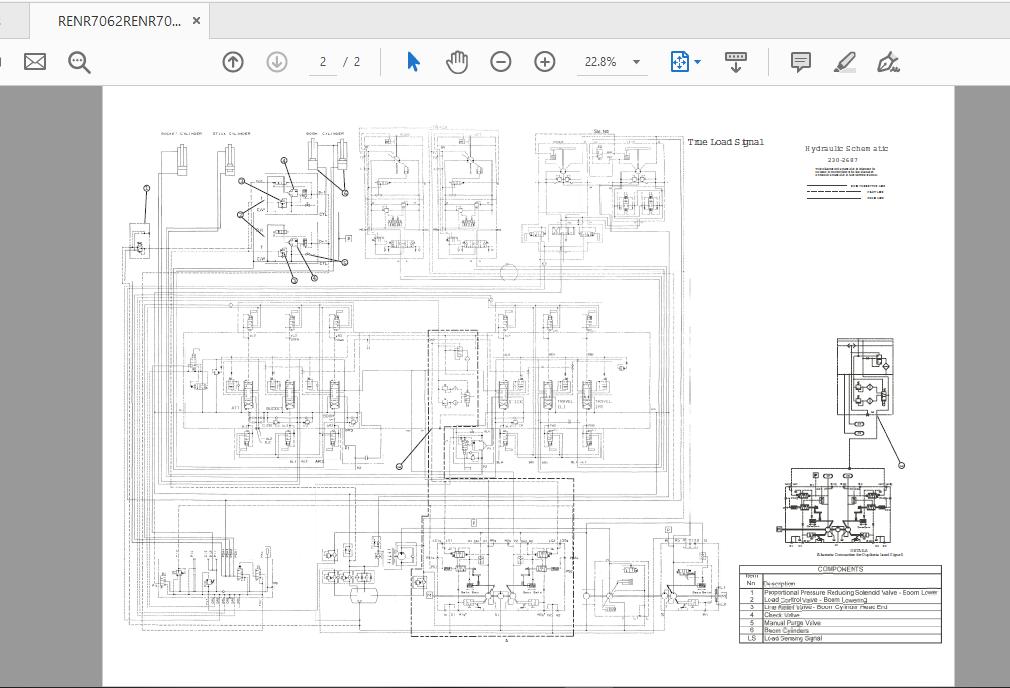Open the find text magnifier tool
Viewport: 1010px width, 688px height.
click(79, 62)
